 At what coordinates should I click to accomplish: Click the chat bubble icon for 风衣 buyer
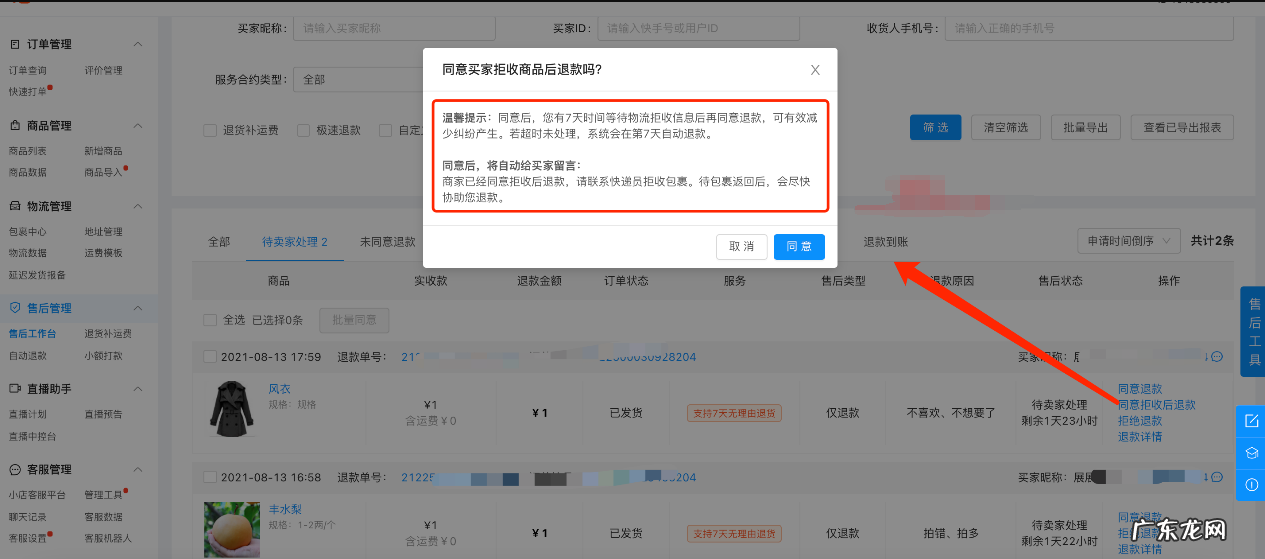(x=1217, y=357)
